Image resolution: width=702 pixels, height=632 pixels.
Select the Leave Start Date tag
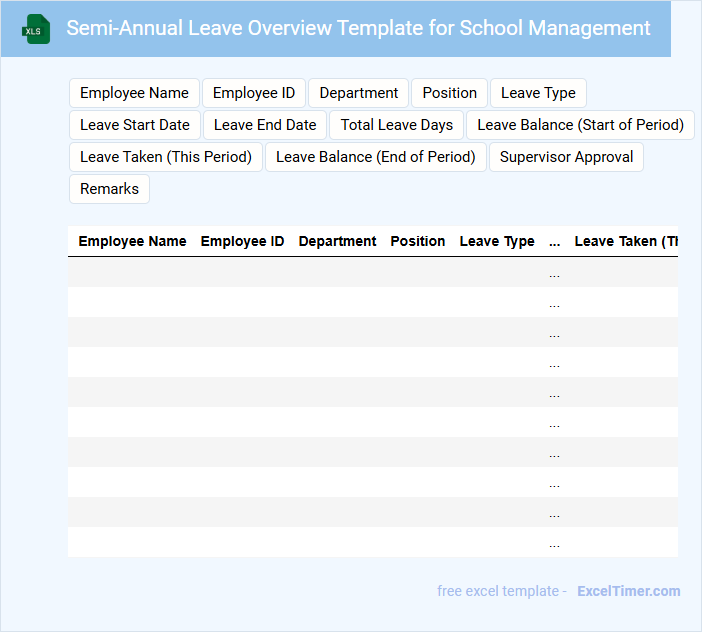tap(134, 125)
